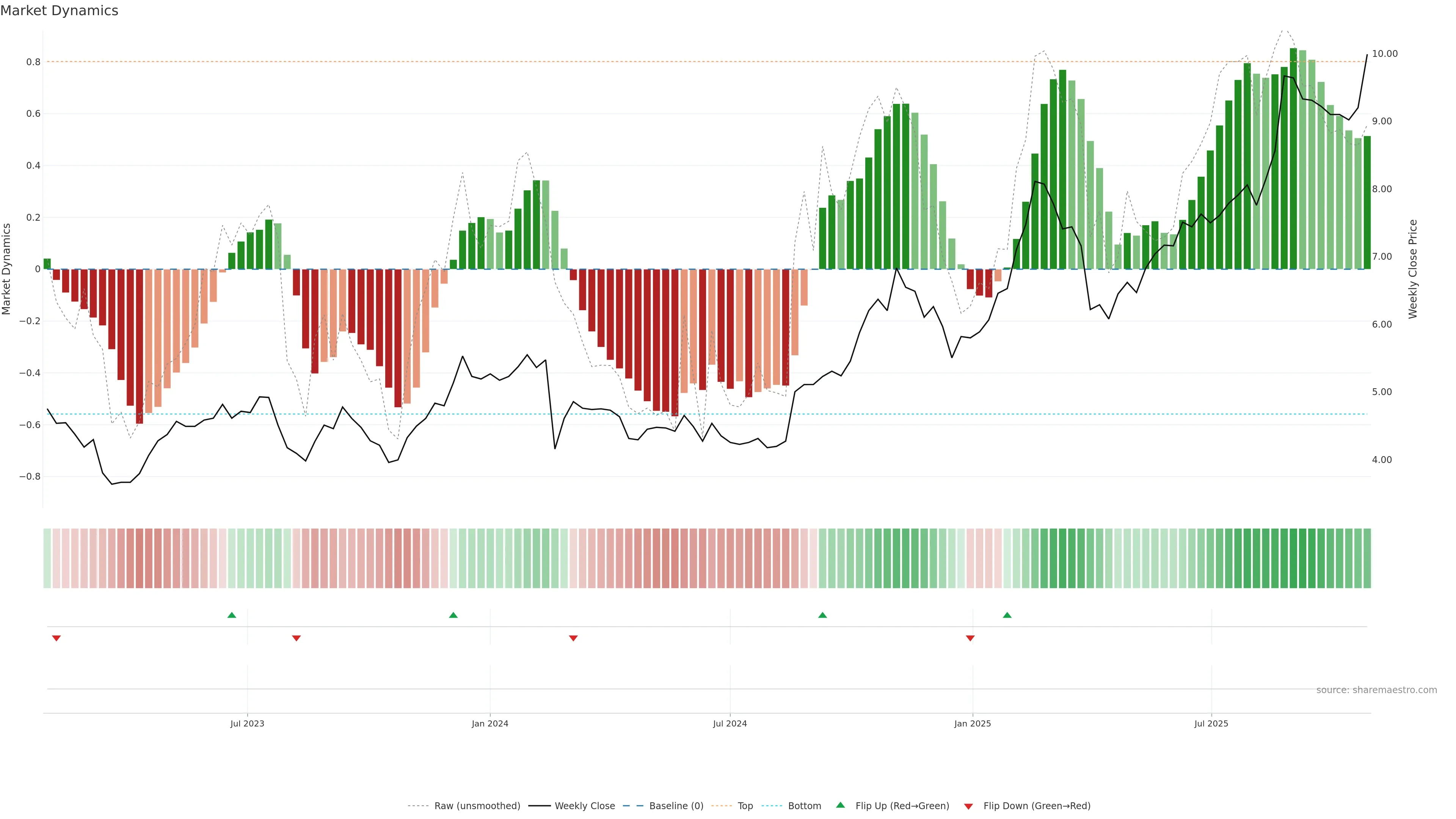Click the rightmost heatmap strip cell

(x=1367, y=559)
